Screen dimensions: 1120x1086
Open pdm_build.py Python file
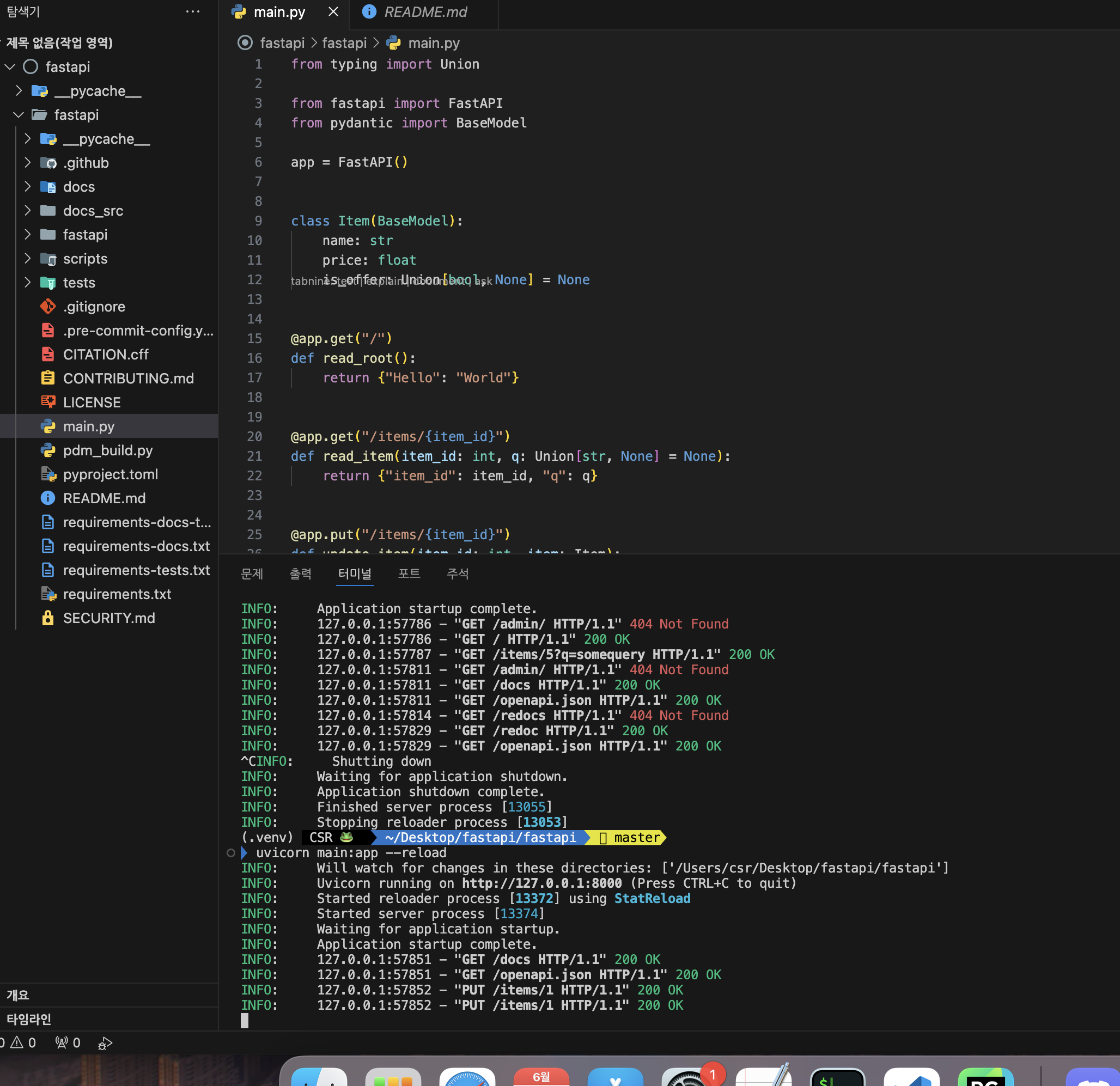tap(107, 450)
